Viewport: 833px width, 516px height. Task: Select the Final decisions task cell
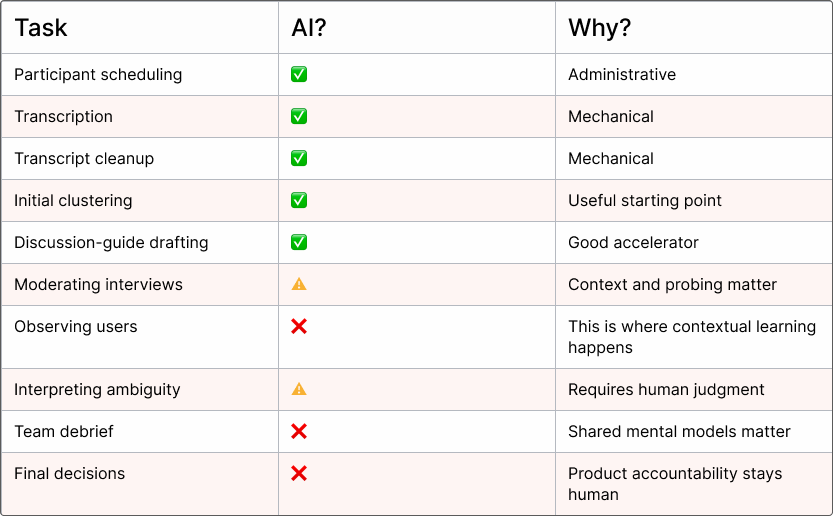click(140, 484)
